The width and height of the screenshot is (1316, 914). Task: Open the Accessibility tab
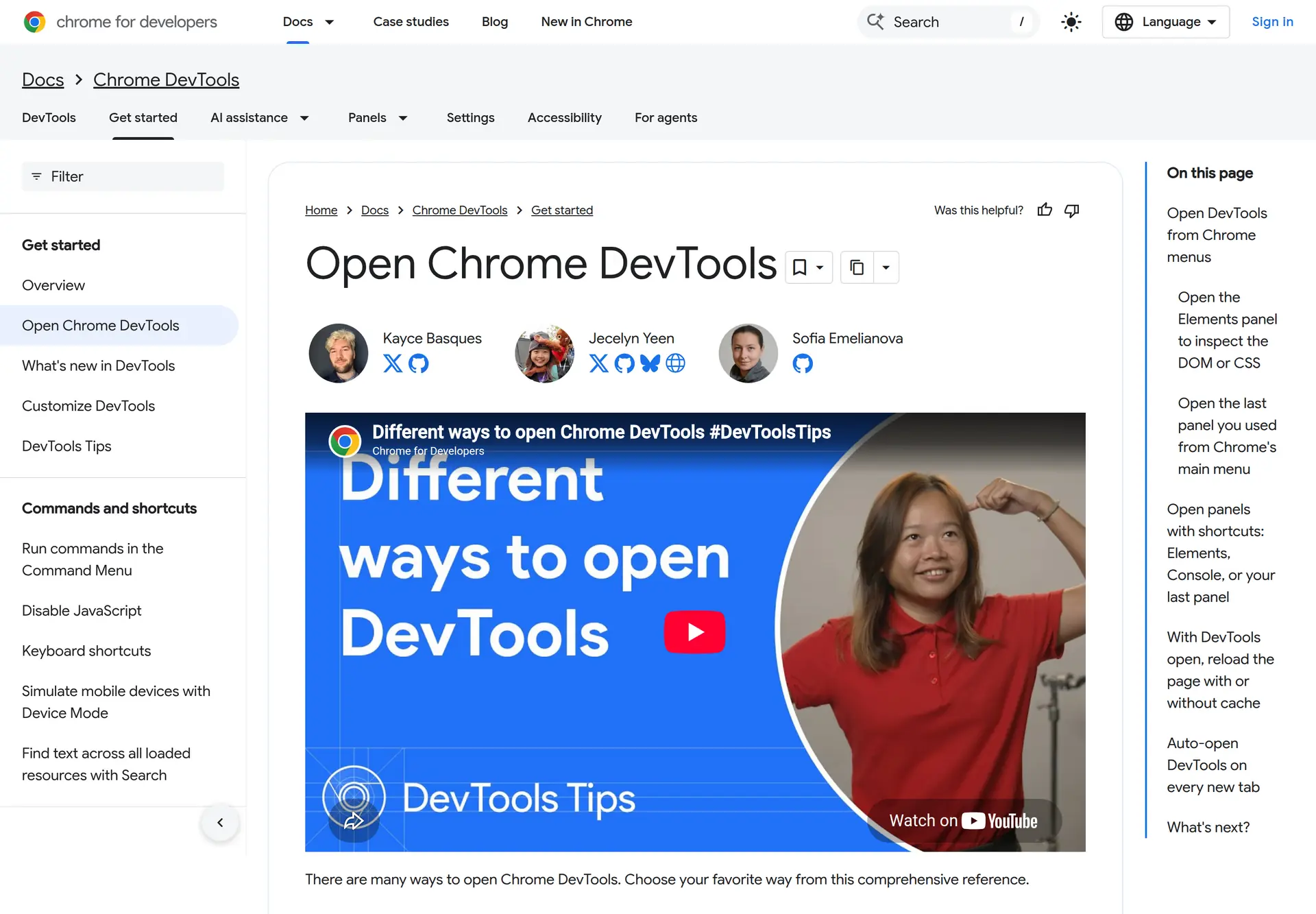click(564, 118)
